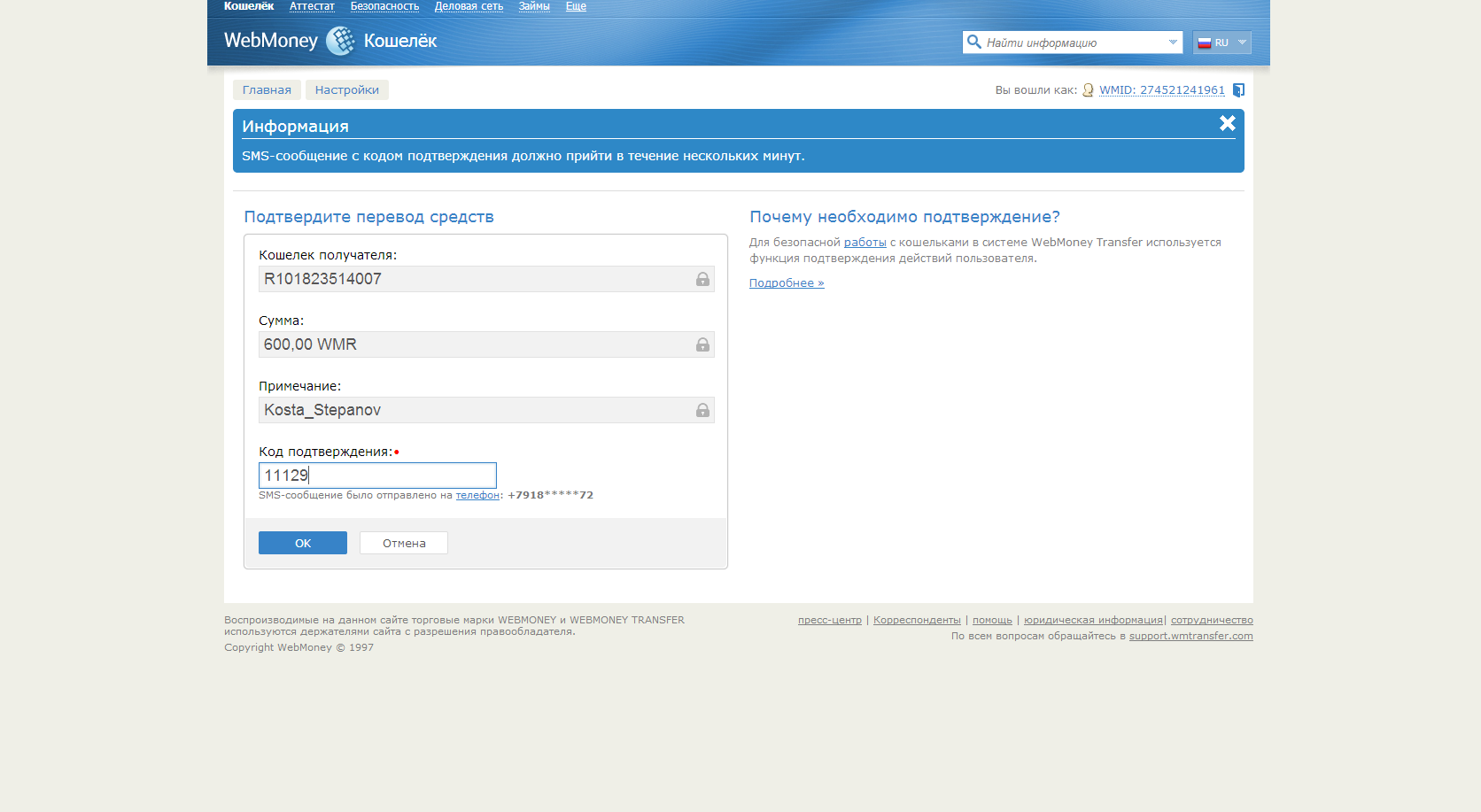Click the search magnifier icon
This screenshot has height=812, width=1481.
coord(974,42)
